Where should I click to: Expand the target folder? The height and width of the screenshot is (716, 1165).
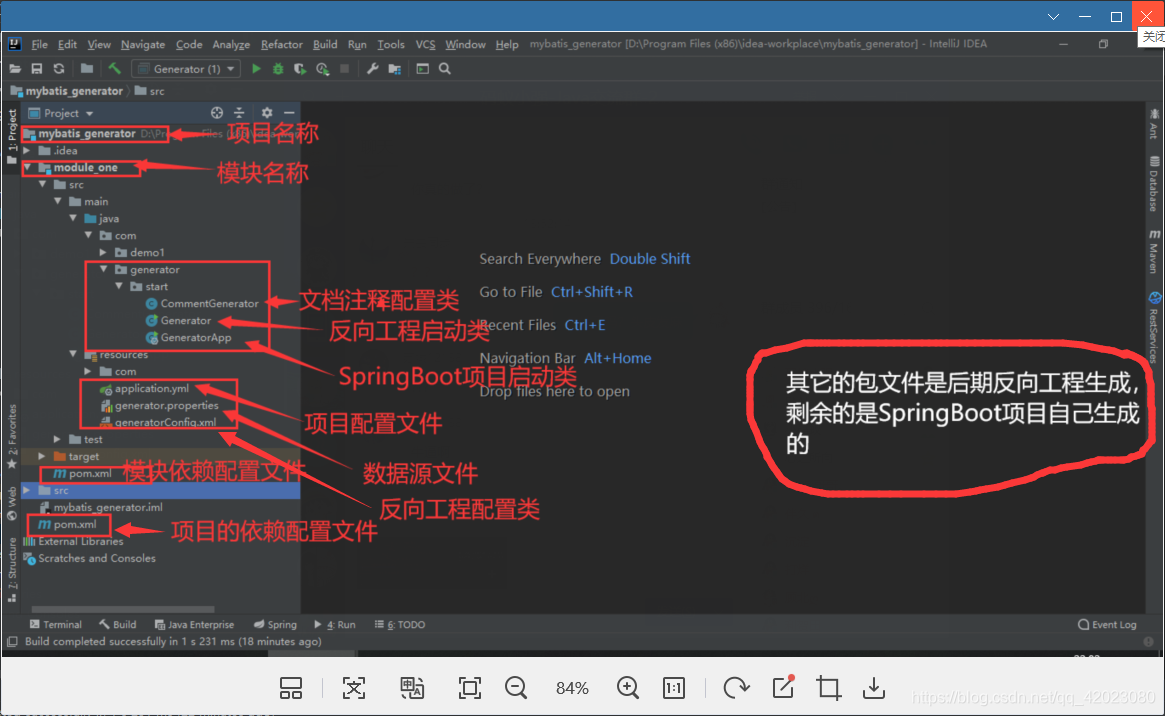tap(42, 457)
